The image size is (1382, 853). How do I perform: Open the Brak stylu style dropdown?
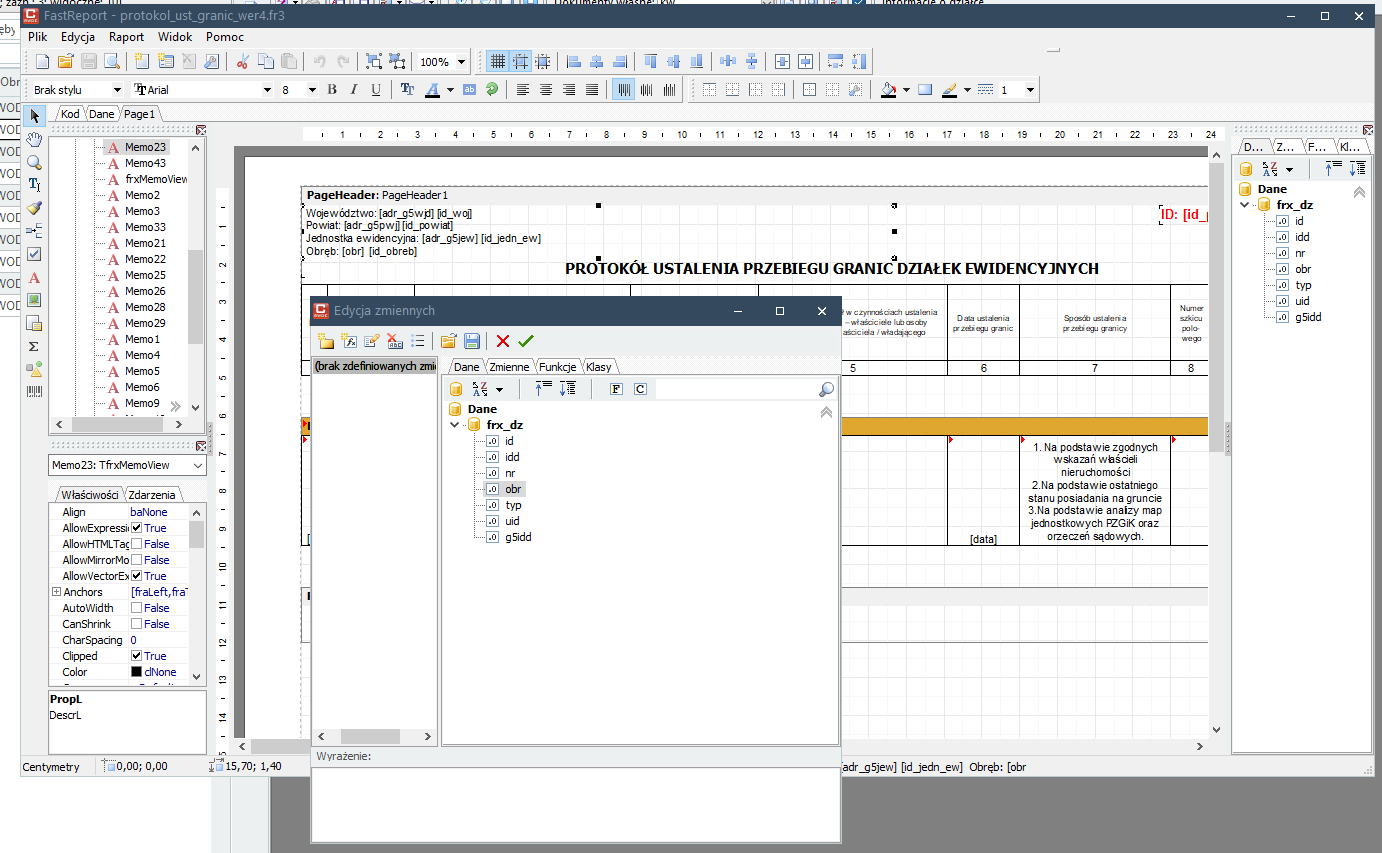click(117, 90)
